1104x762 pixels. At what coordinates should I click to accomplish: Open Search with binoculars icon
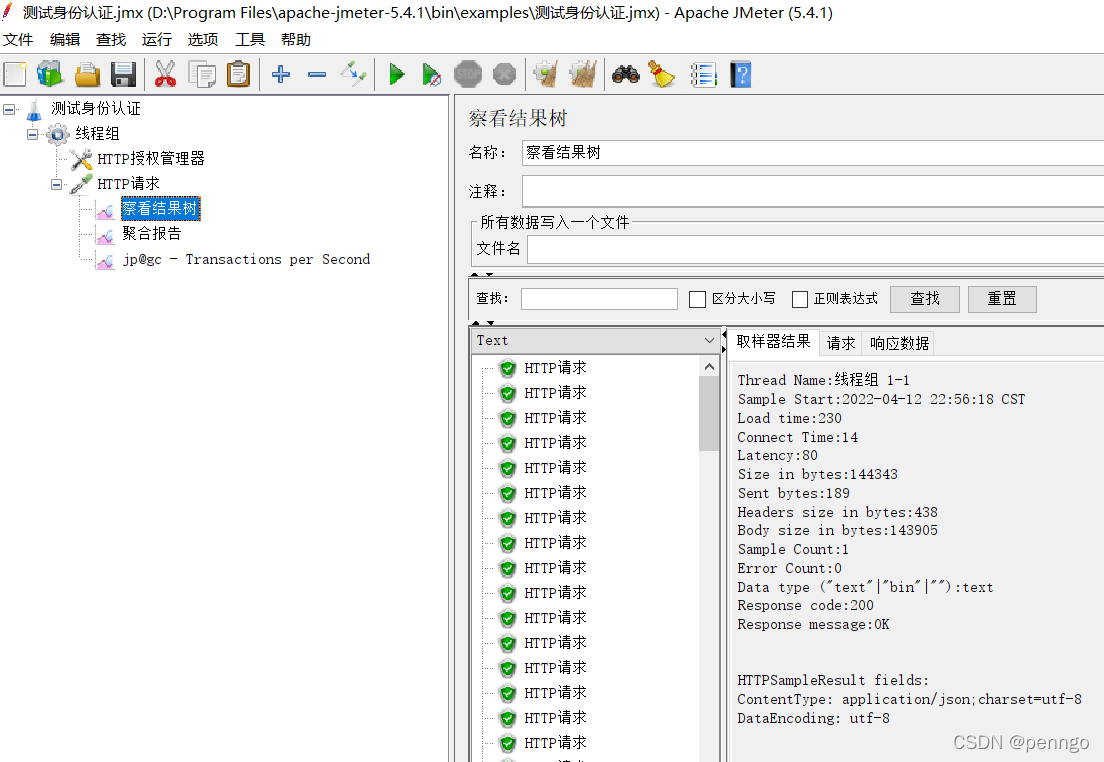point(625,74)
